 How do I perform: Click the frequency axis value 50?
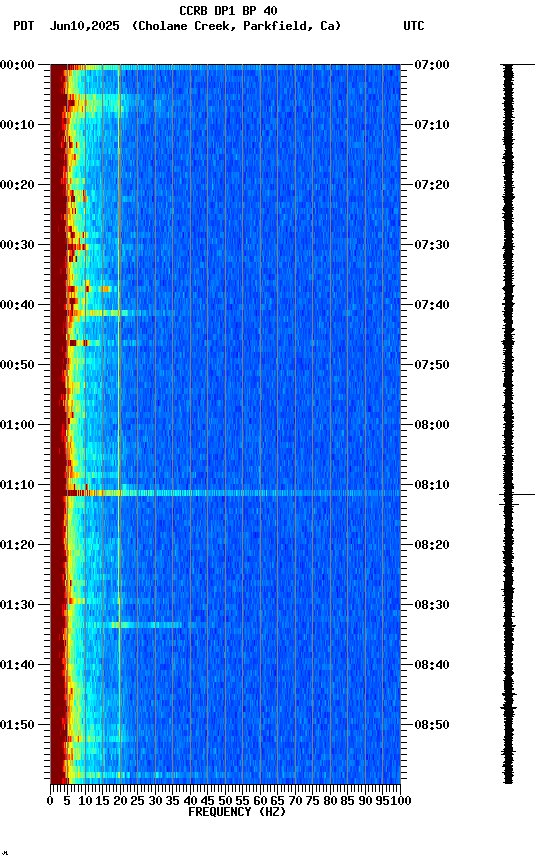pos(225,802)
